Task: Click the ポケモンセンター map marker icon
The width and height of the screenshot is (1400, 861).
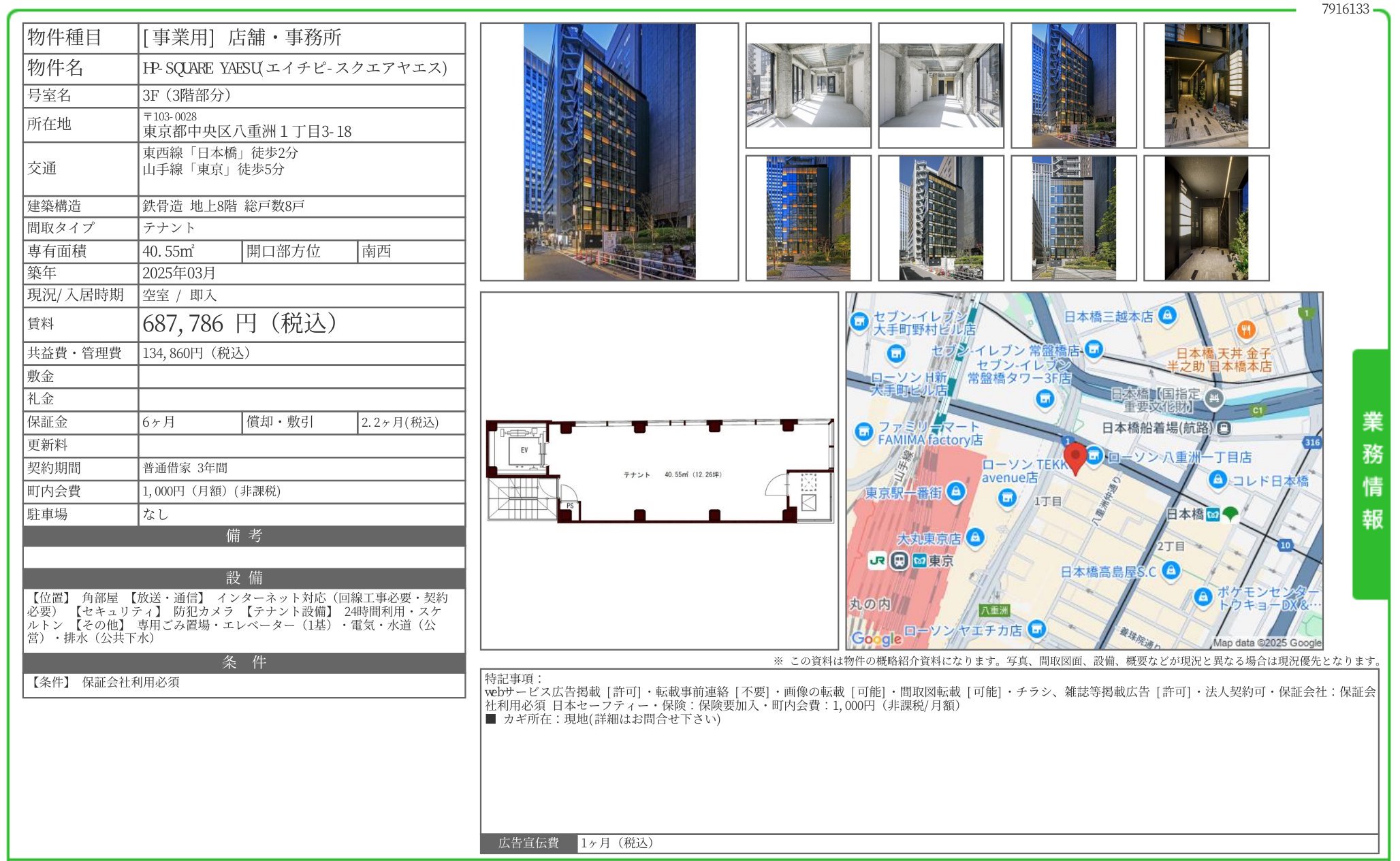Action: pyautogui.click(x=1203, y=597)
